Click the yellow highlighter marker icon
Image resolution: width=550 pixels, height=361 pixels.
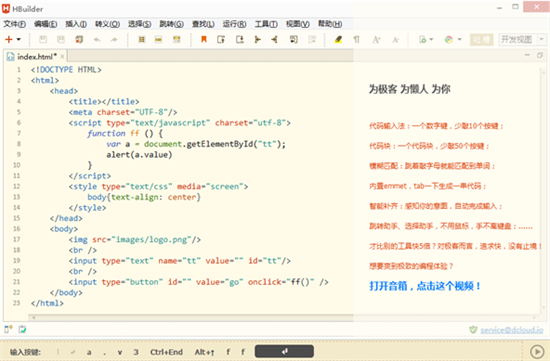(338, 39)
